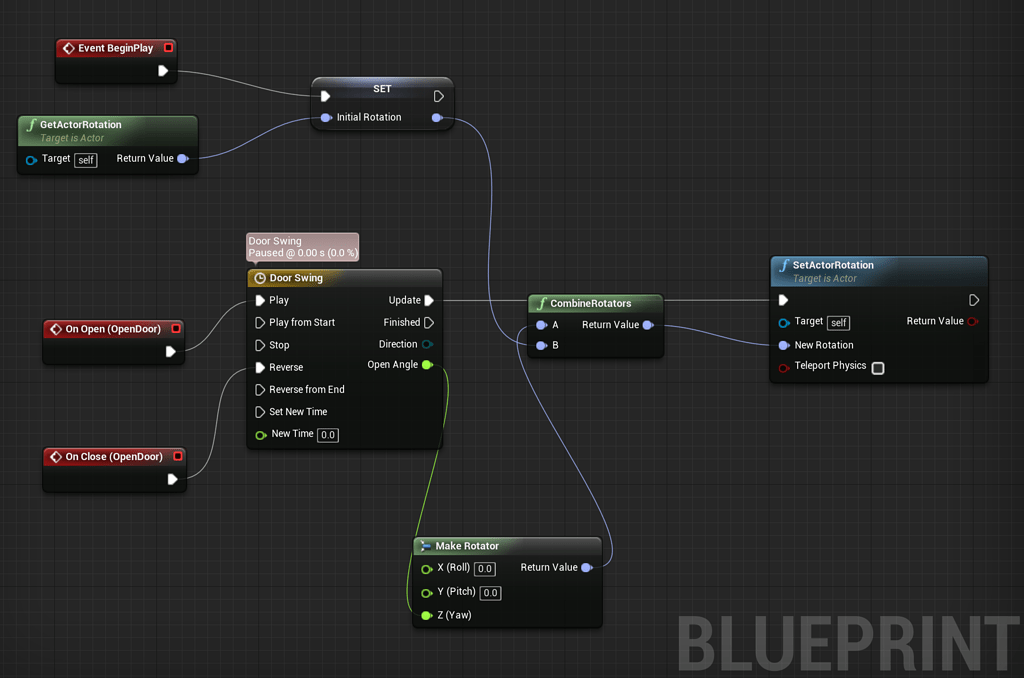The width and height of the screenshot is (1024, 678).
Task: Select the On Close (OpenDoor) node title
Action: pos(114,457)
